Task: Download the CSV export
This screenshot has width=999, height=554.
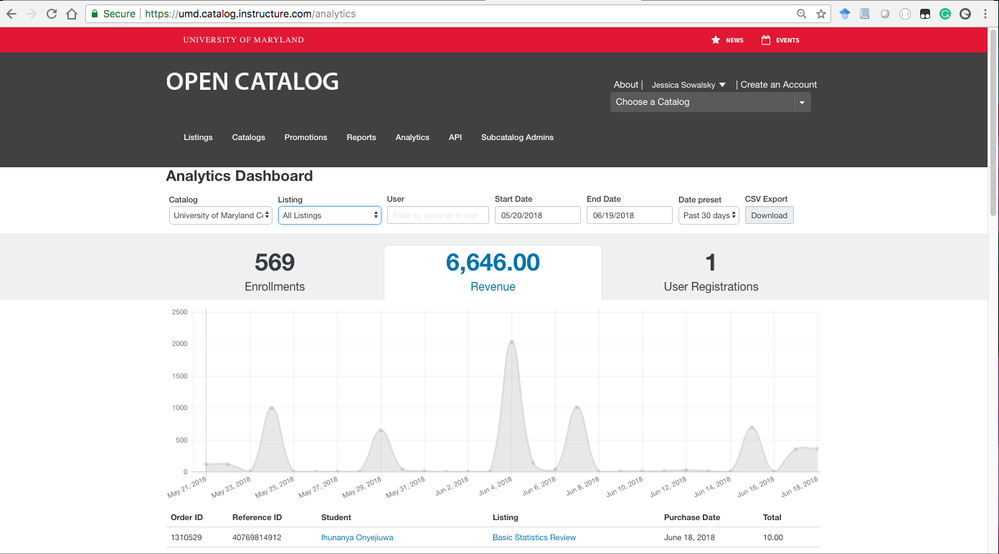Action: coord(769,215)
